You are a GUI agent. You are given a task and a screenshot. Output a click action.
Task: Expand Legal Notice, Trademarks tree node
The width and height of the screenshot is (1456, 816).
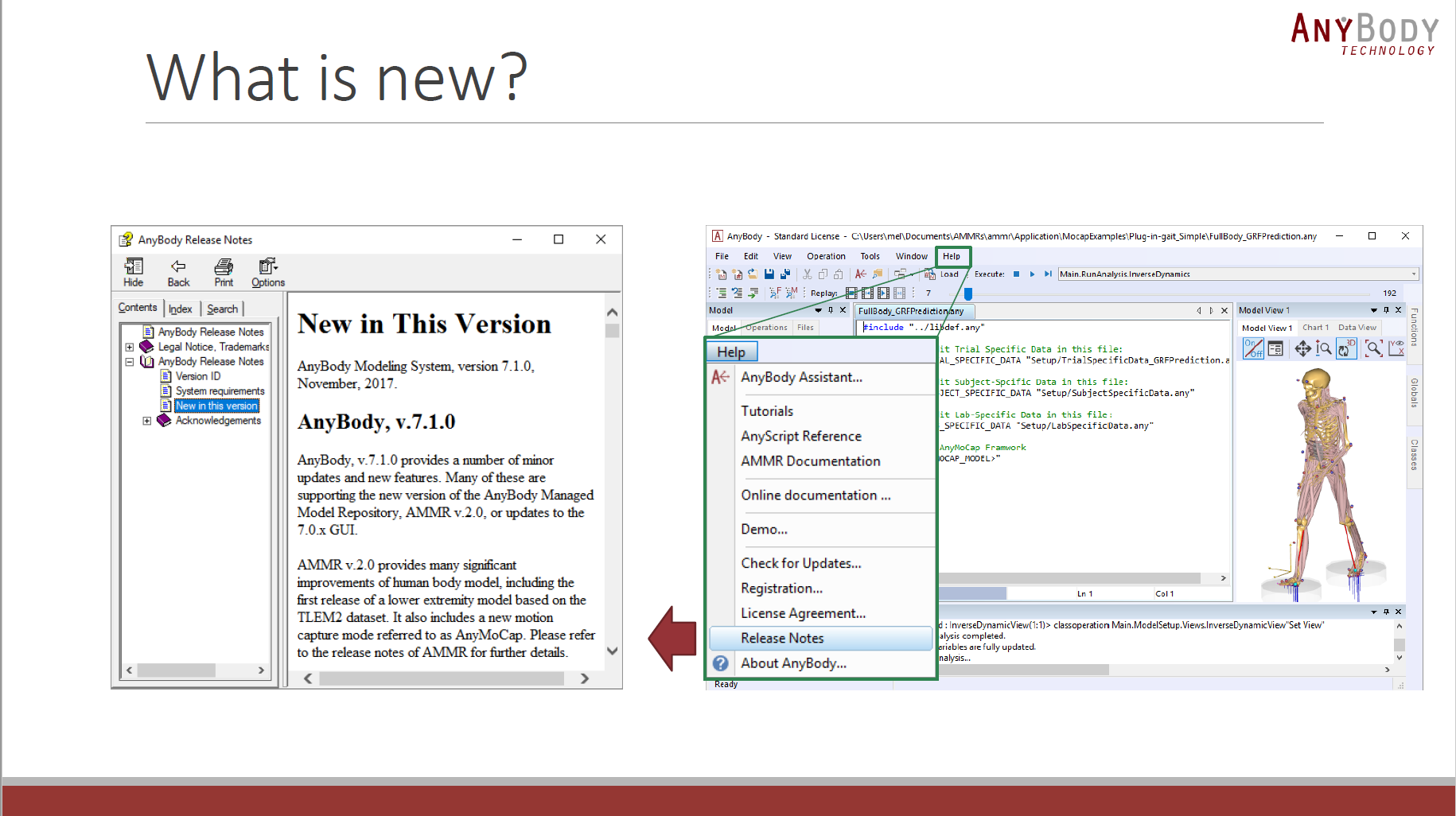point(130,347)
